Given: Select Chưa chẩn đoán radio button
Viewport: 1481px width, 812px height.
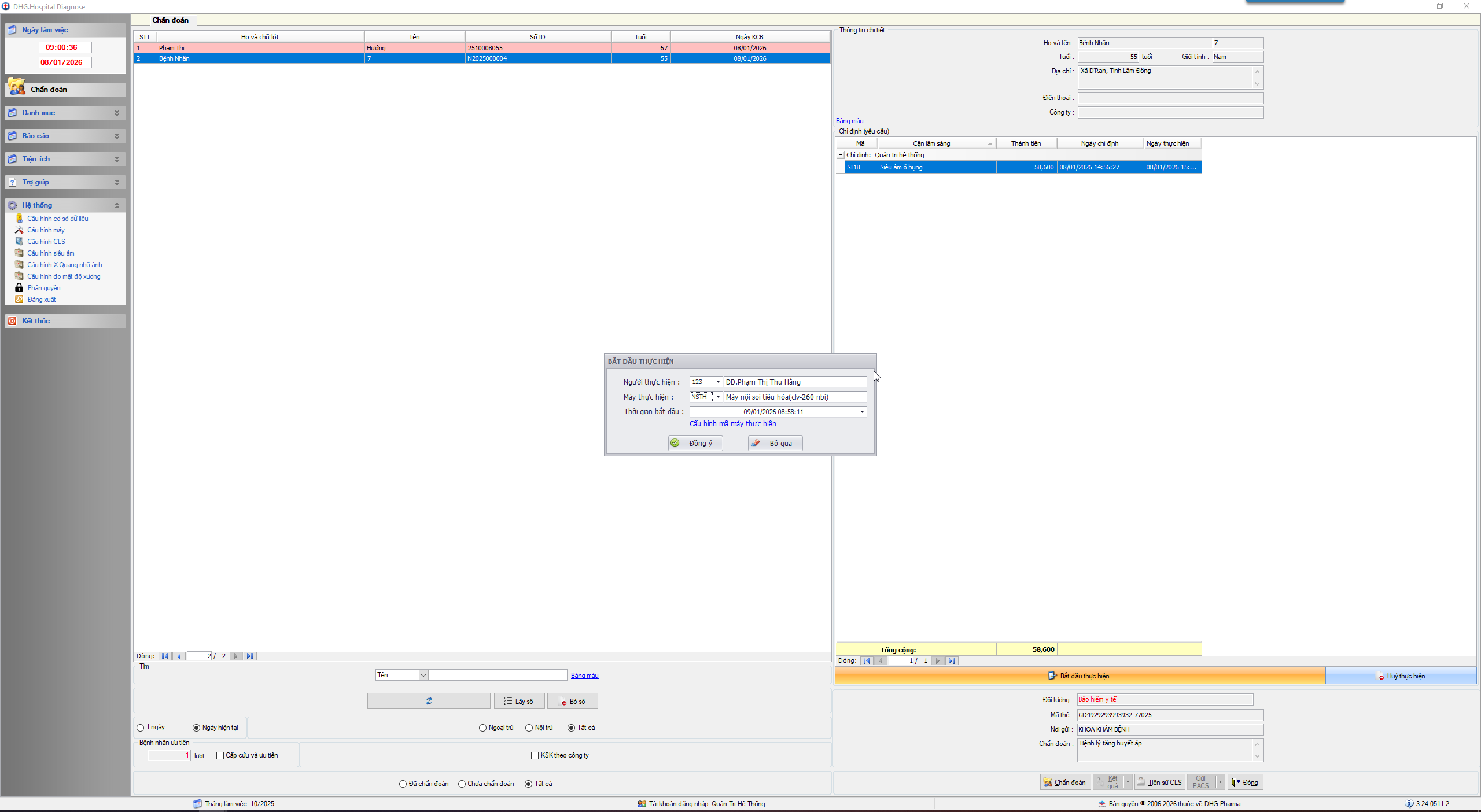Looking at the screenshot, I should pos(462,784).
